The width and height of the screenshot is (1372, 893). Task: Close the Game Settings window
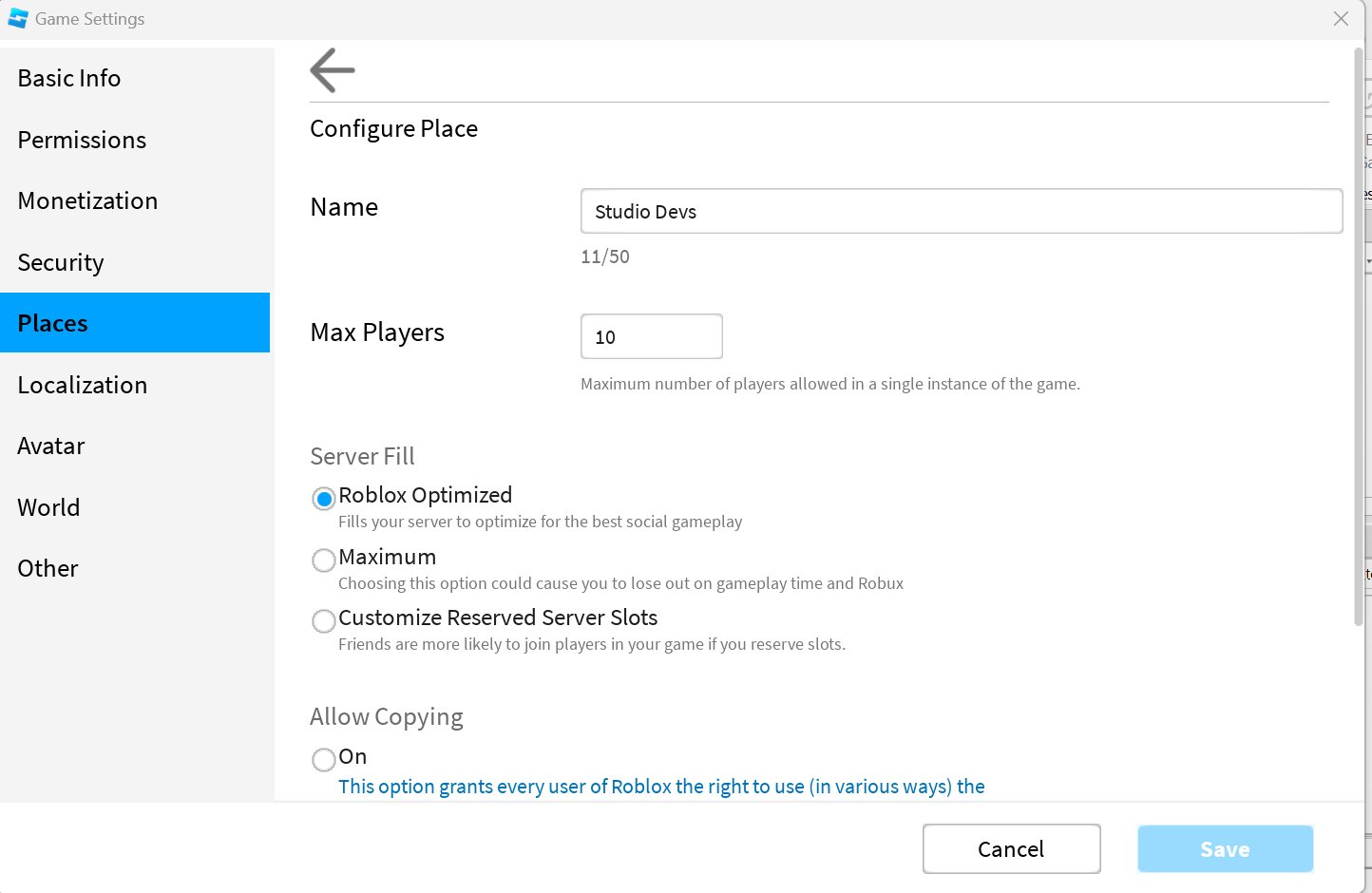1341,19
